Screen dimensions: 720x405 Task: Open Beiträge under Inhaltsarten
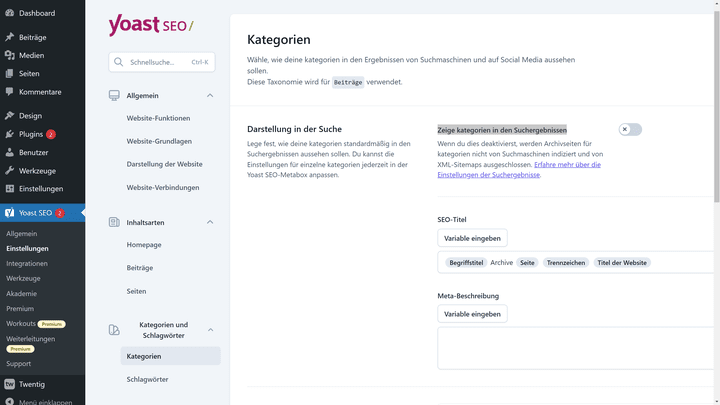pyautogui.click(x=140, y=268)
